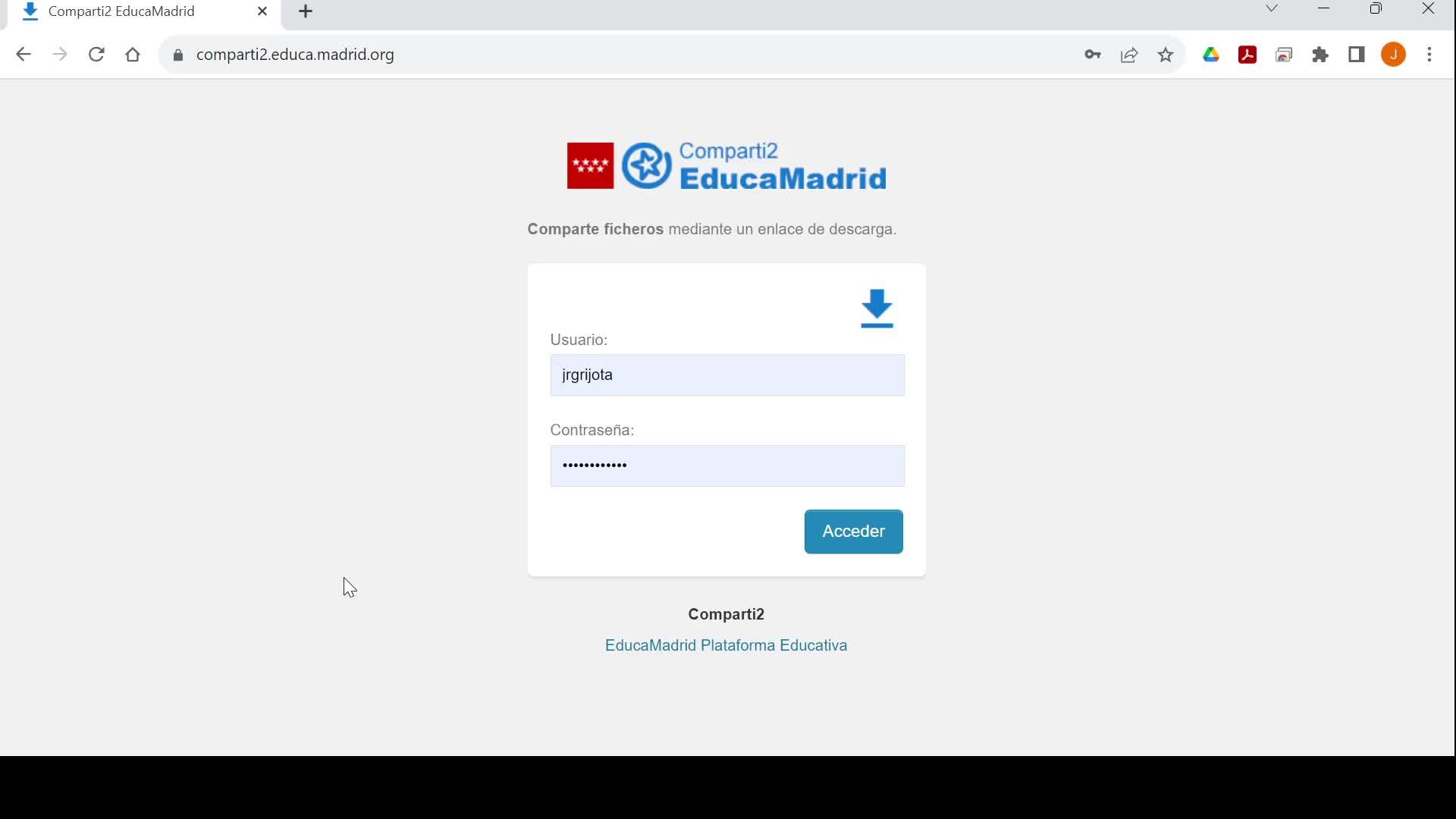Follow EducaMadrid Plataforma Educativa link
Viewport: 1456px width, 819px height.
tap(726, 645)
